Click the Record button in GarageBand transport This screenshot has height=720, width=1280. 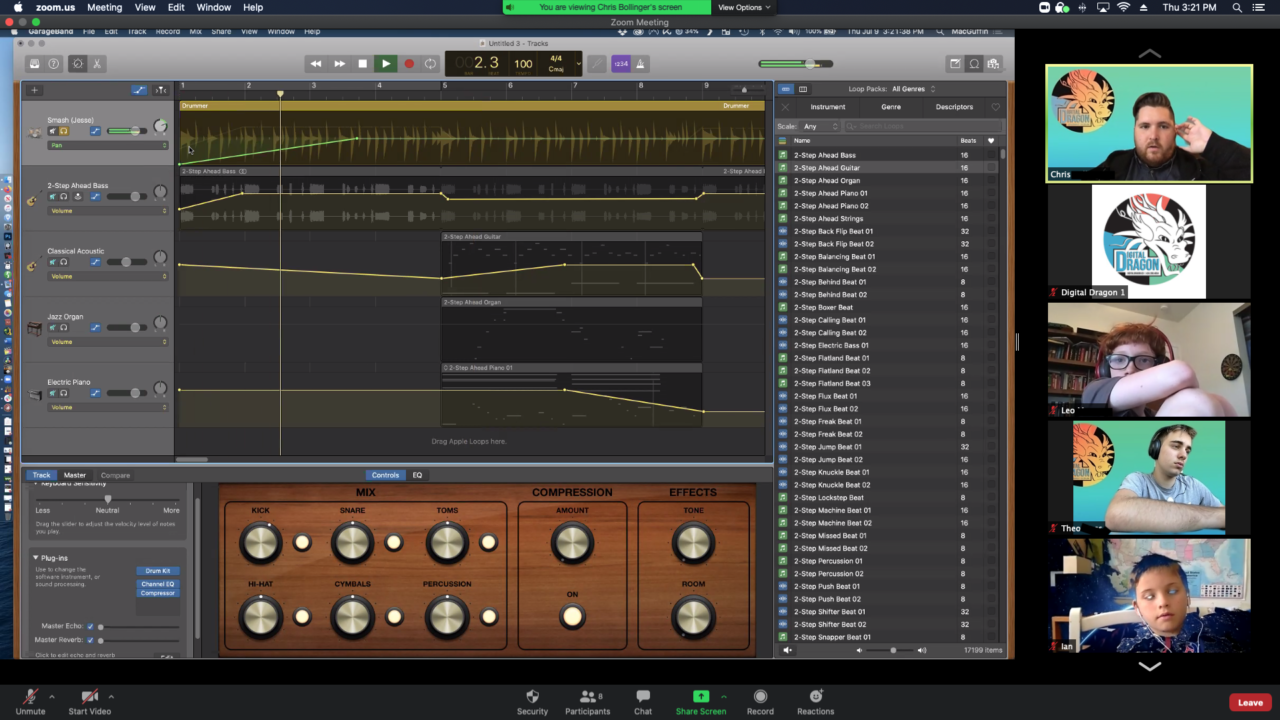click(408, 64)
